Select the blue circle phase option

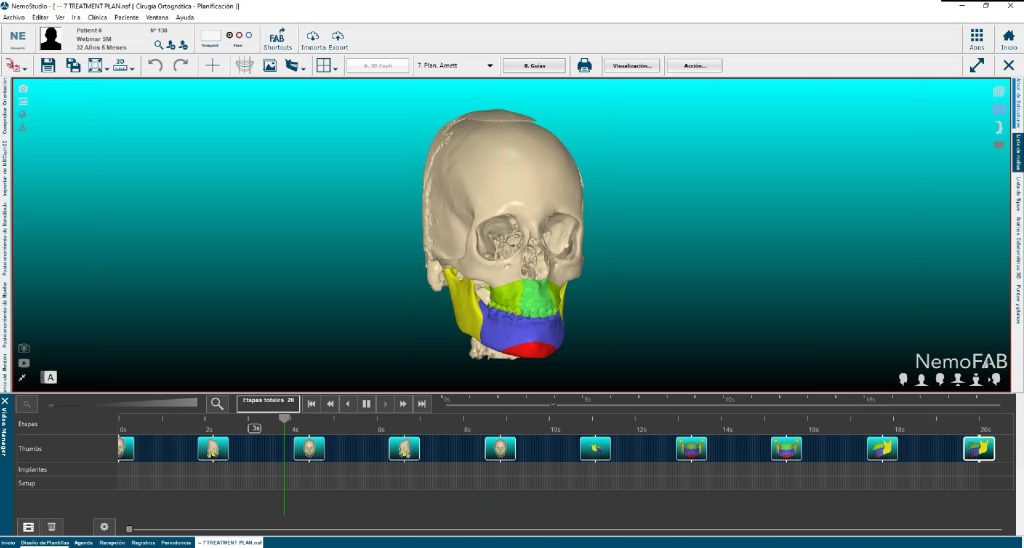coord(249,35)
